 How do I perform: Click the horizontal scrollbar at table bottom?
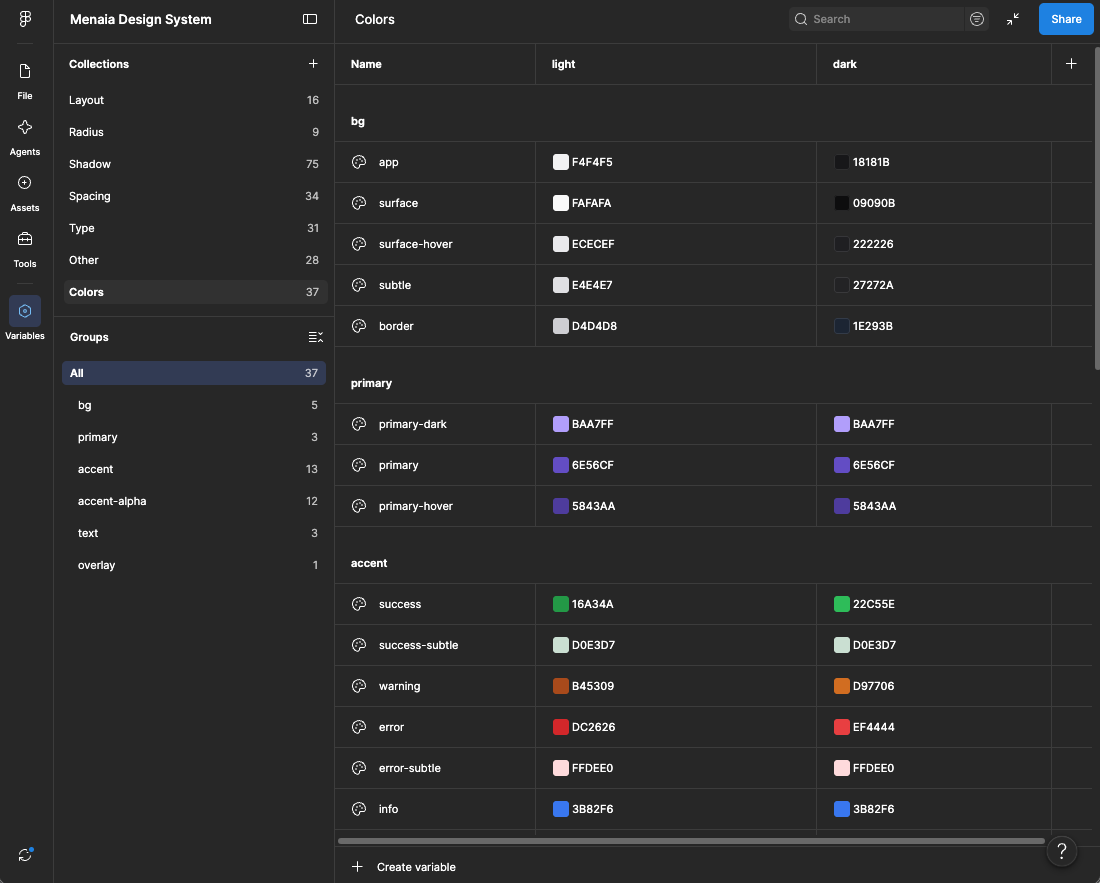[x=691, y=841]
